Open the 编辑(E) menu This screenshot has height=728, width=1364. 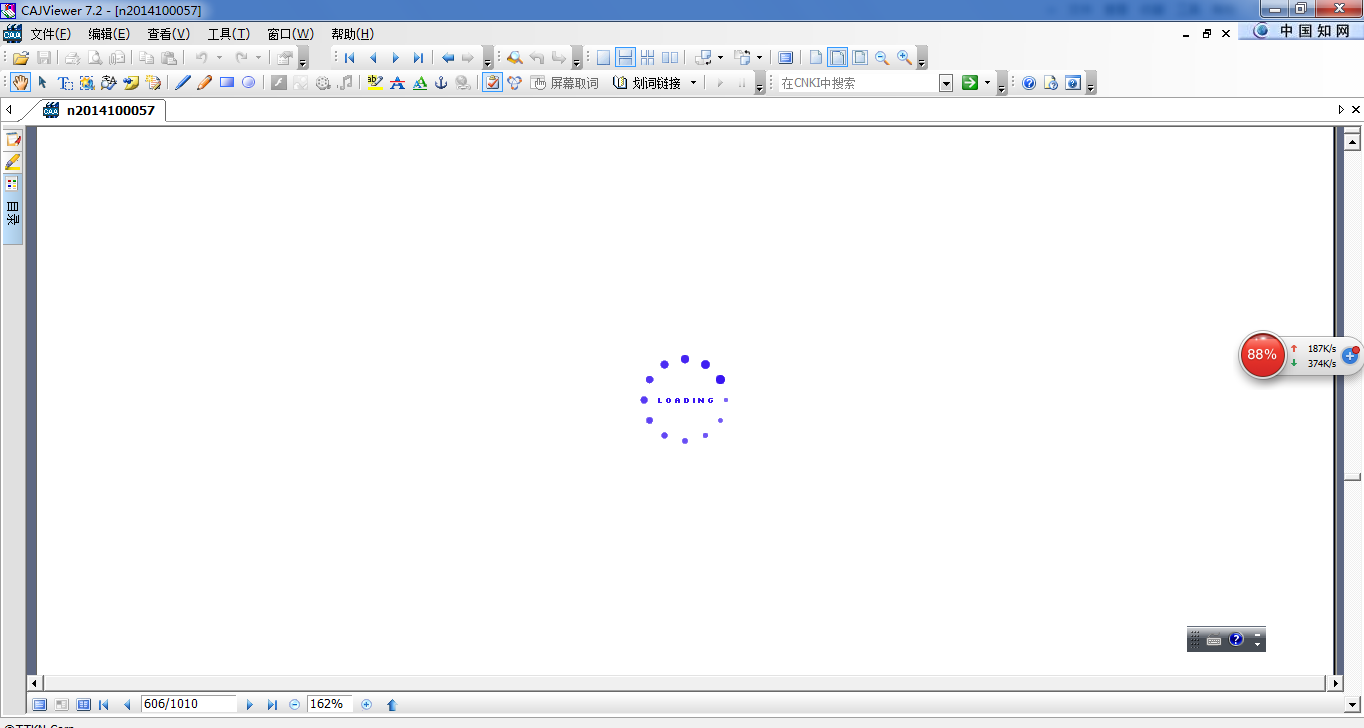109,34
